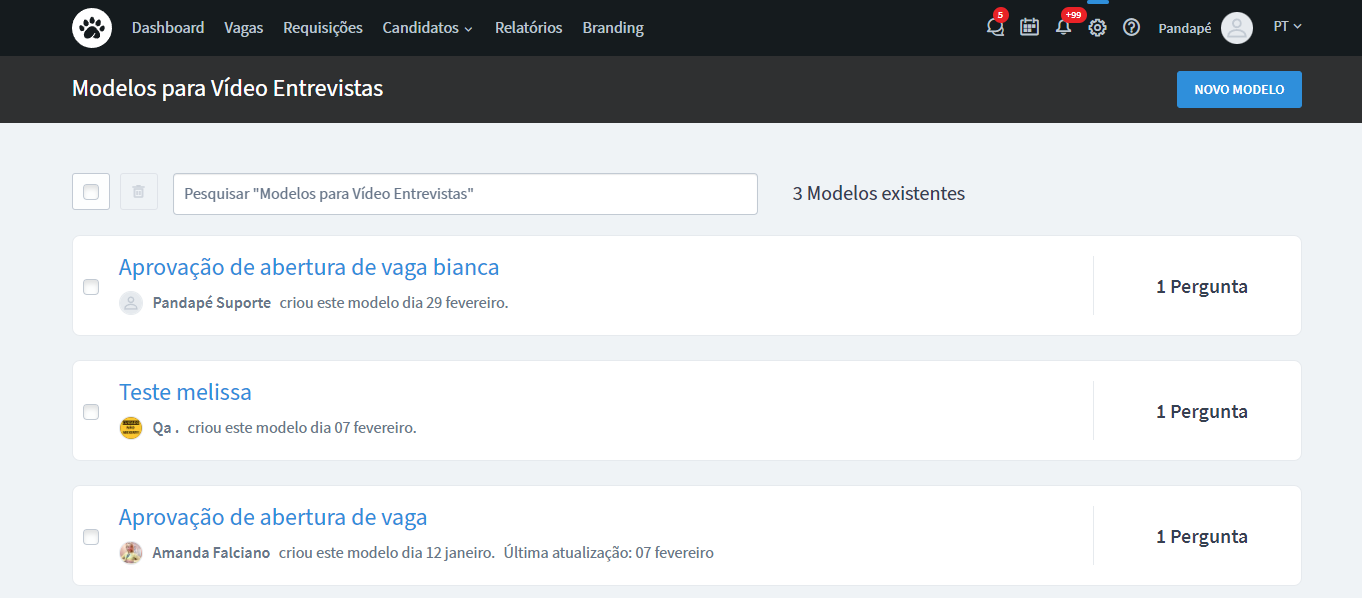Check the box for Teste melissa
The image size is (1362, 598).
(91, 411)
